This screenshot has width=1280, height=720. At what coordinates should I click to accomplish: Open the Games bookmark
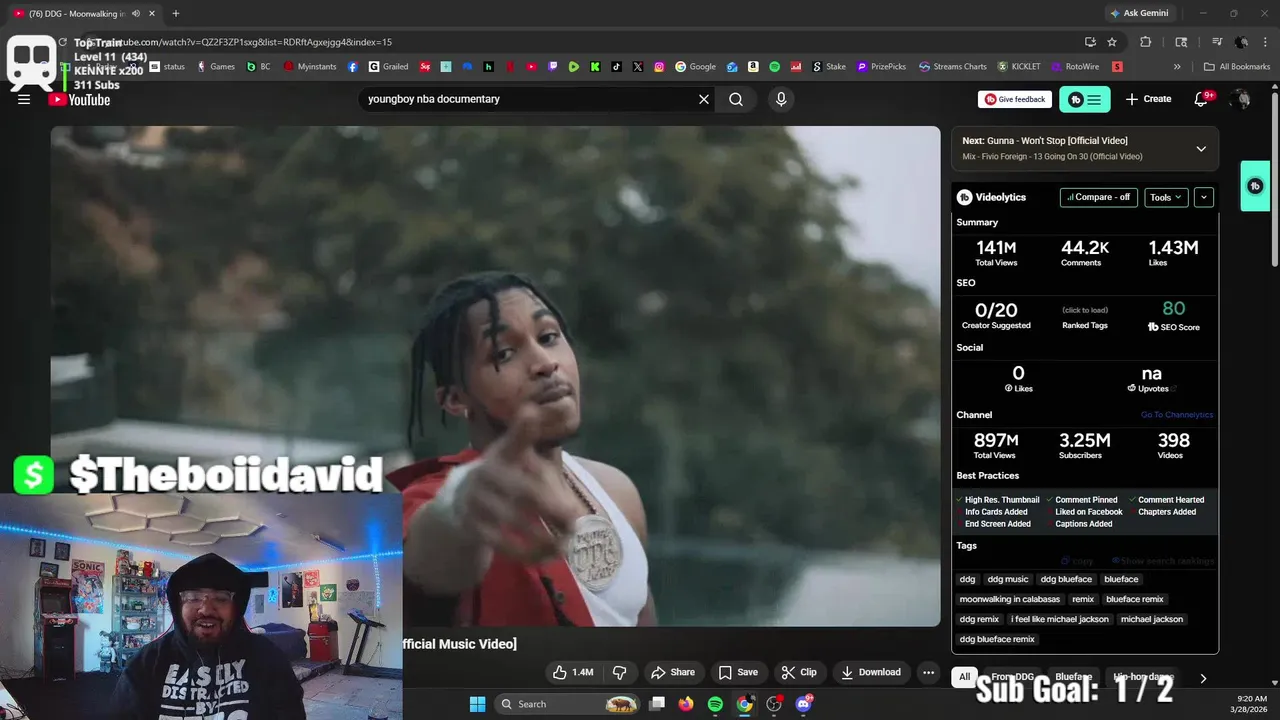216,67
